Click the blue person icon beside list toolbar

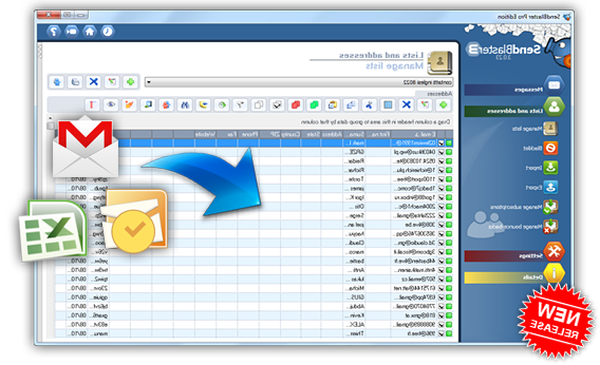click(x=57, y=82)
